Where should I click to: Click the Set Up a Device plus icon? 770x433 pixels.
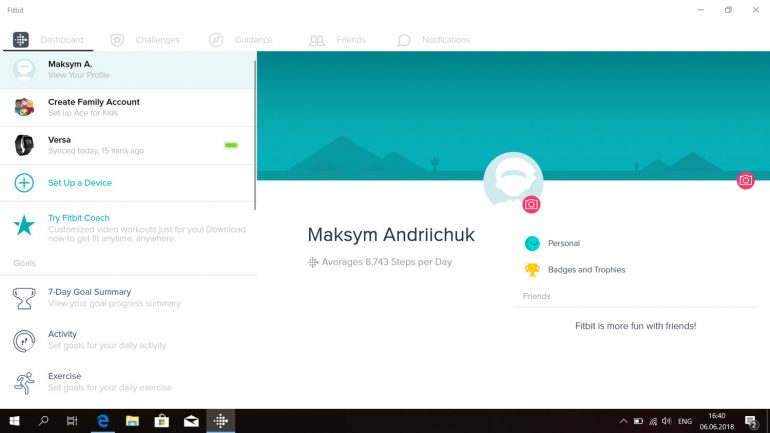pyautogui.click(x=24, y=183)
